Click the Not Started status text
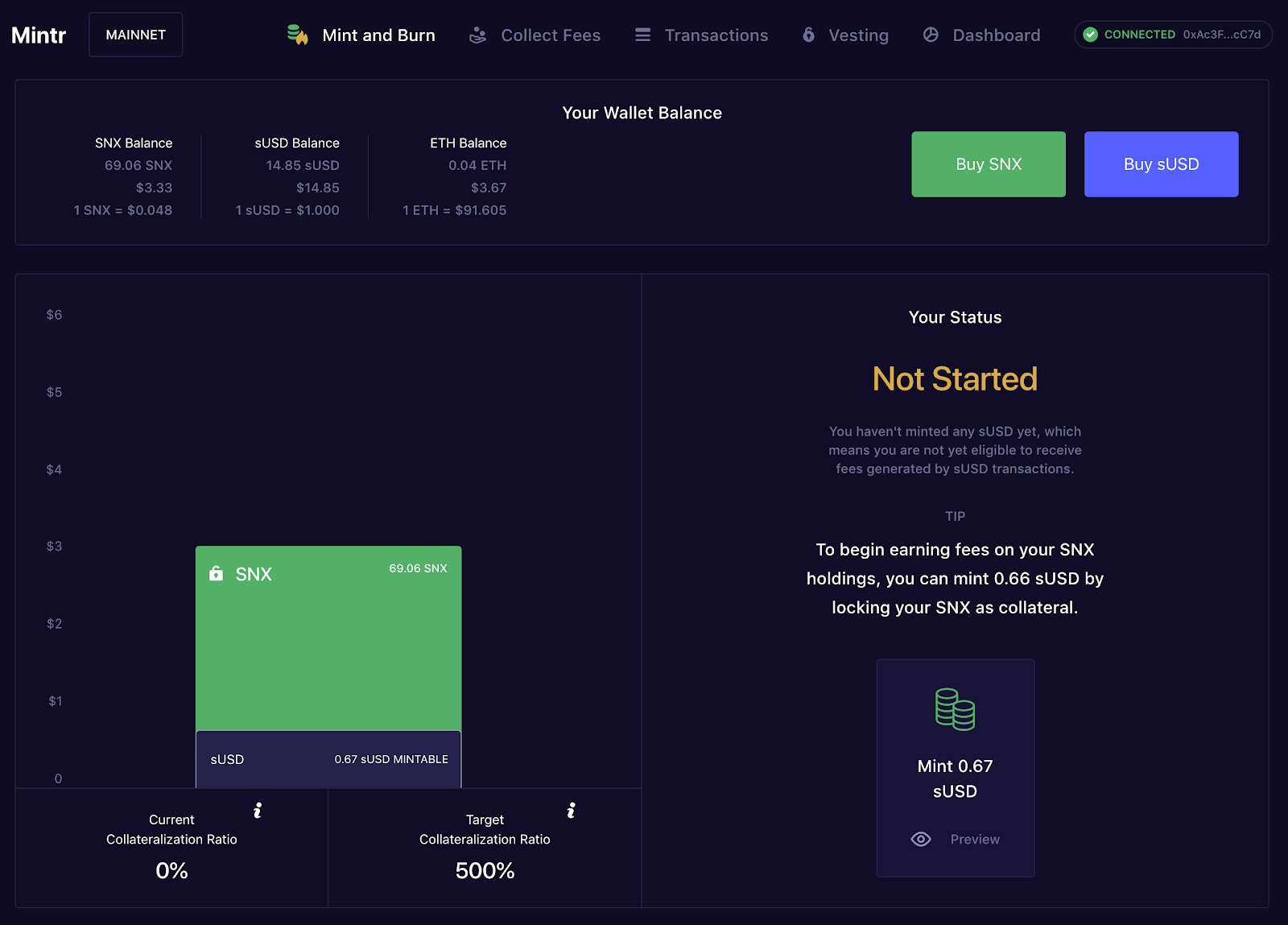This screenshot has width=1288, height=925. click(955, 378)
